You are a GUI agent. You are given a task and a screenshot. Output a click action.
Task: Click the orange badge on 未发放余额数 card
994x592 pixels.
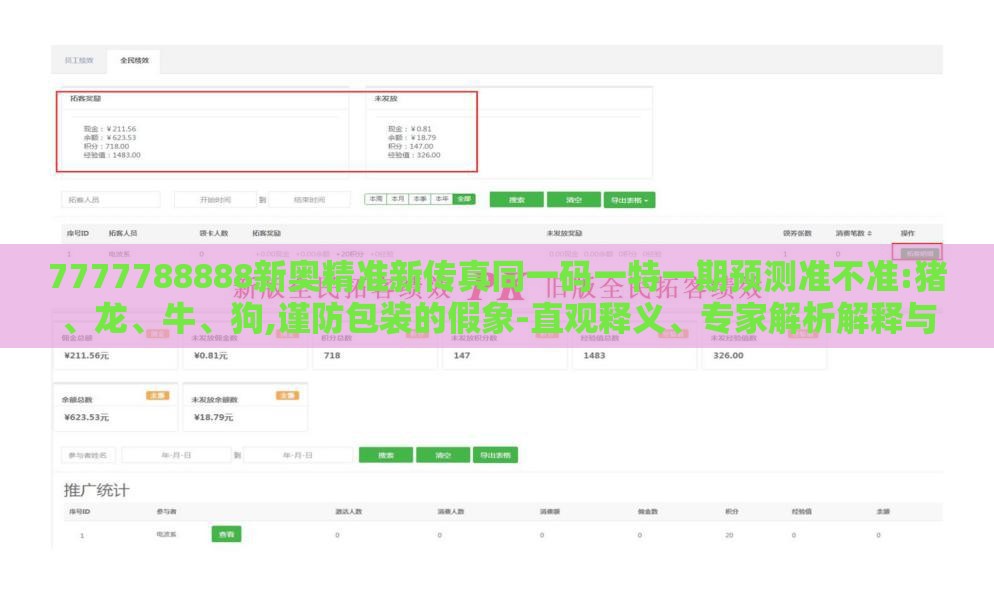coord(287,396)
